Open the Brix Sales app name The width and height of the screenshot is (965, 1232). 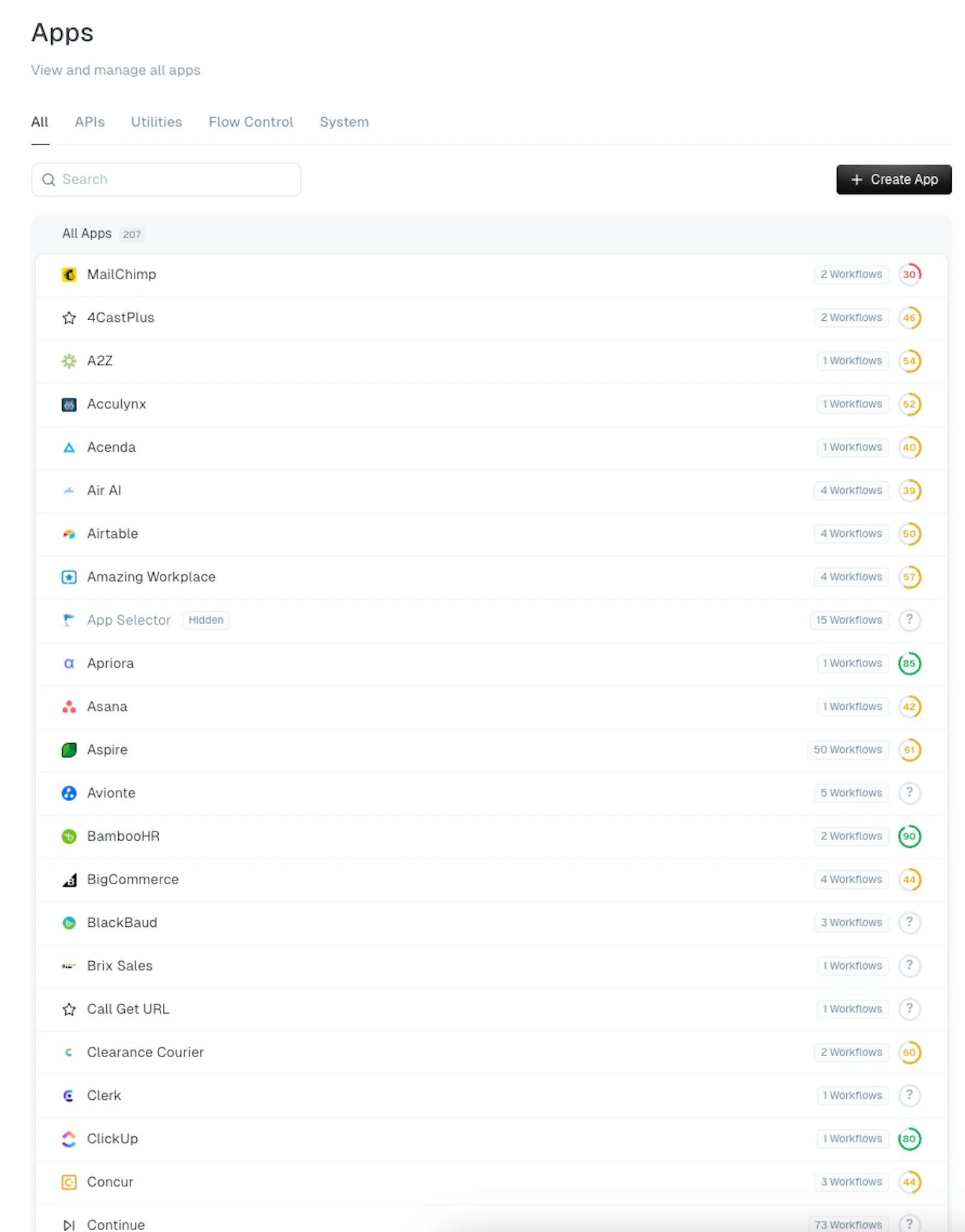point(120,966)
